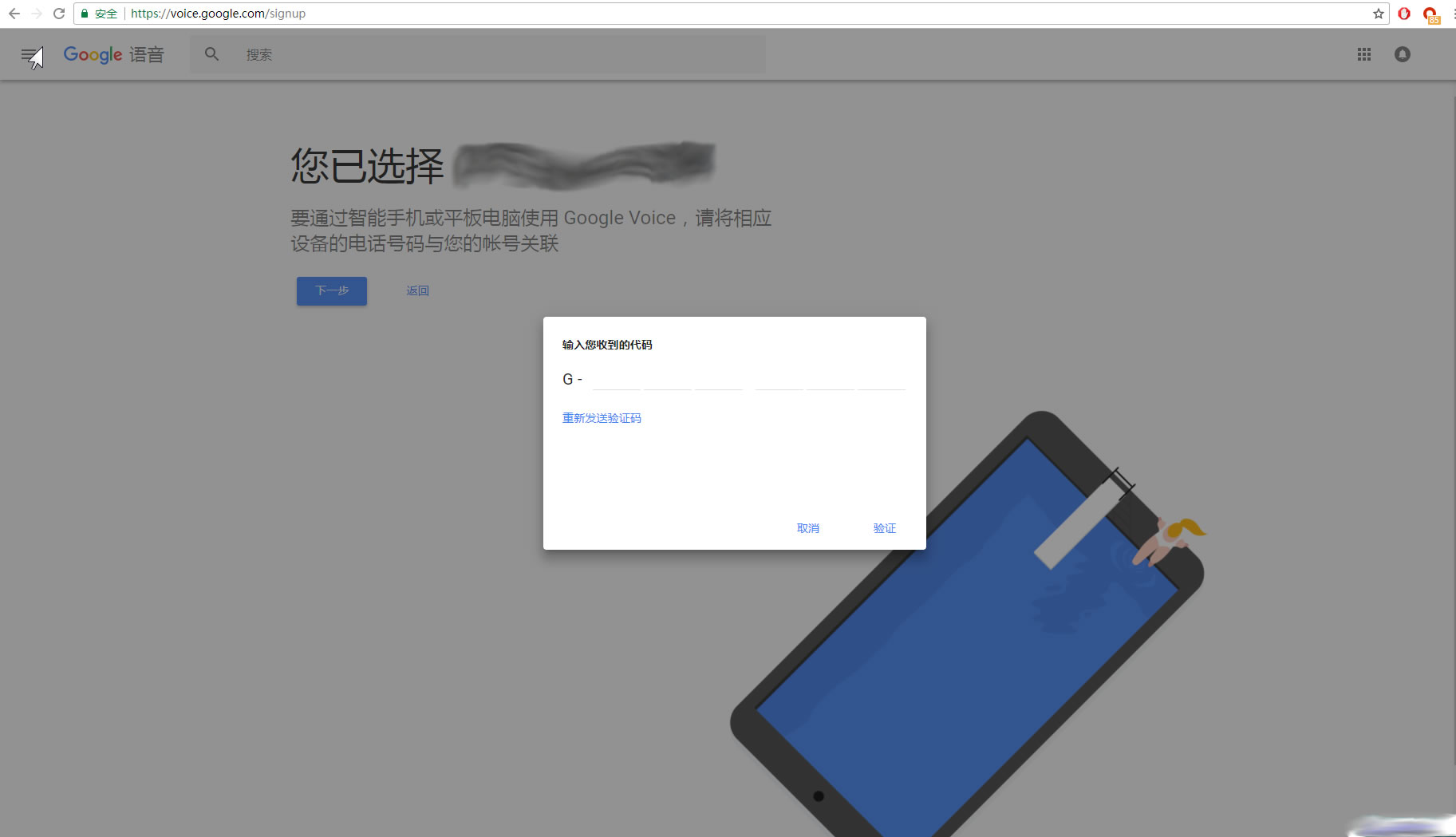This screenshot has width=1456, height=837.
Task: Click the fifth code digit field
Action: 831,379
